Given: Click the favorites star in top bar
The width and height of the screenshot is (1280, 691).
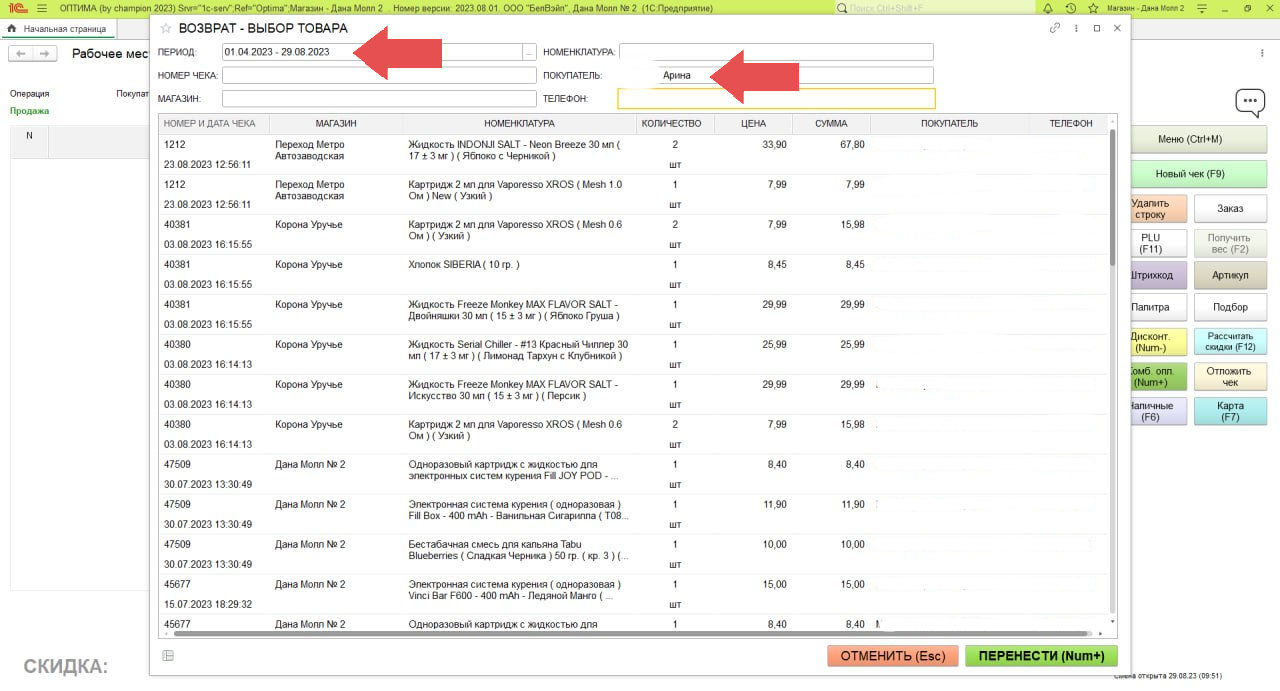Looking at the screenshot, I should (1092, 8).
